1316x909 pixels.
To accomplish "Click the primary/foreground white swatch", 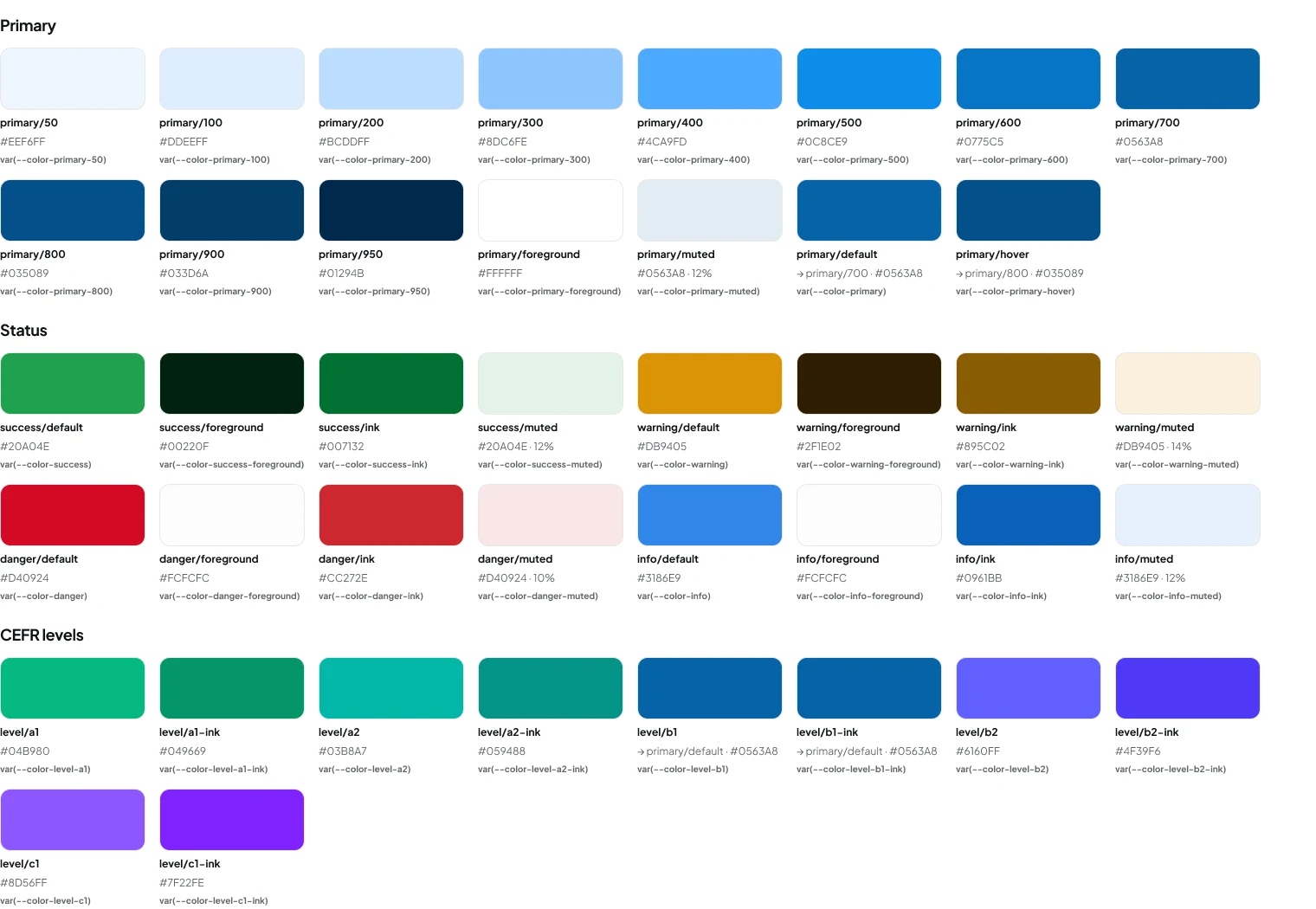I will [551, 210].
